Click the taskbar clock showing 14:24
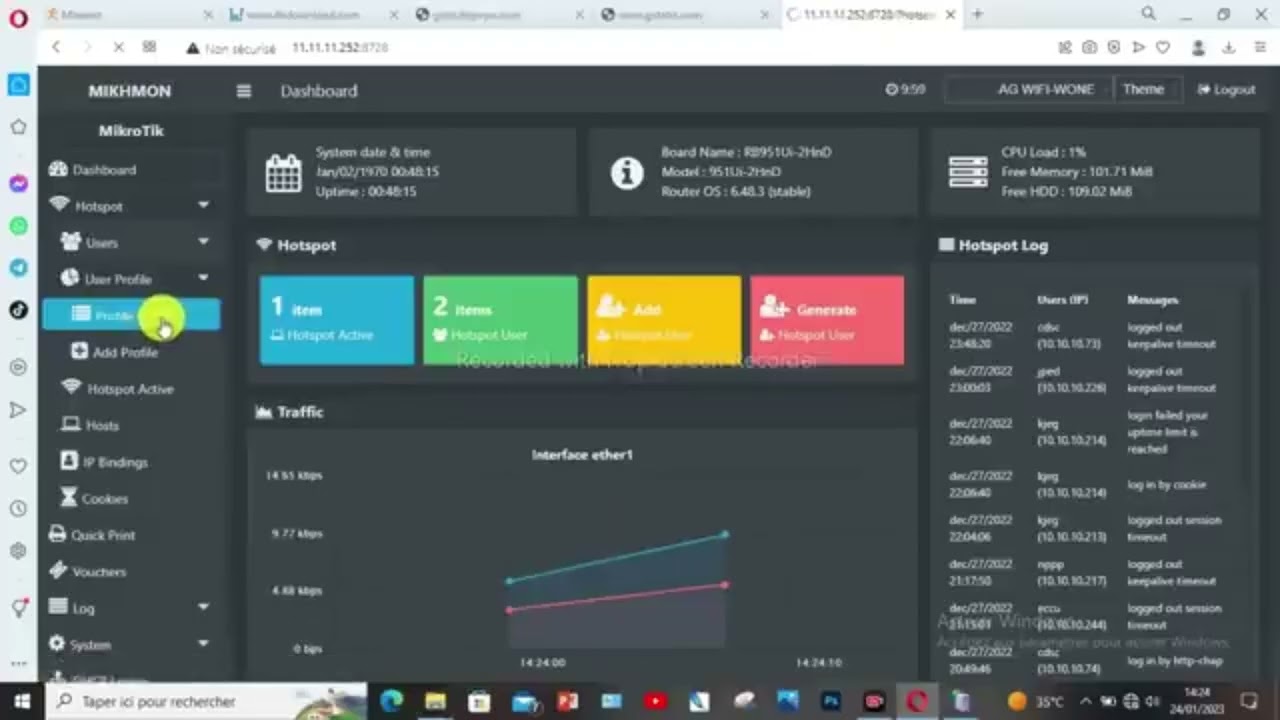This screenshot has width=1280, height=720. pos(1197,701)
